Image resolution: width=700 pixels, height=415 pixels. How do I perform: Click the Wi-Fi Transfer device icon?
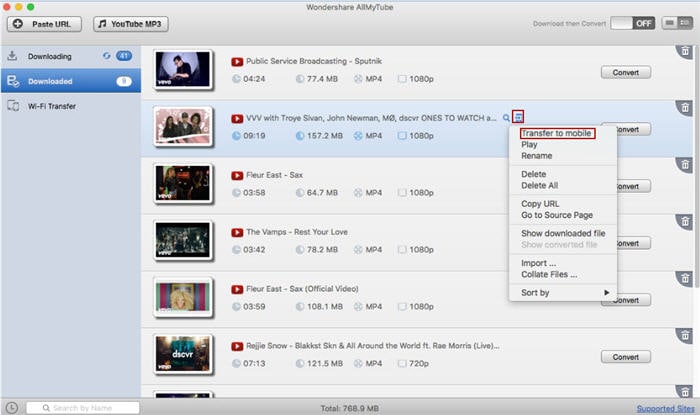pyautogui.click(x=13, y=106)
